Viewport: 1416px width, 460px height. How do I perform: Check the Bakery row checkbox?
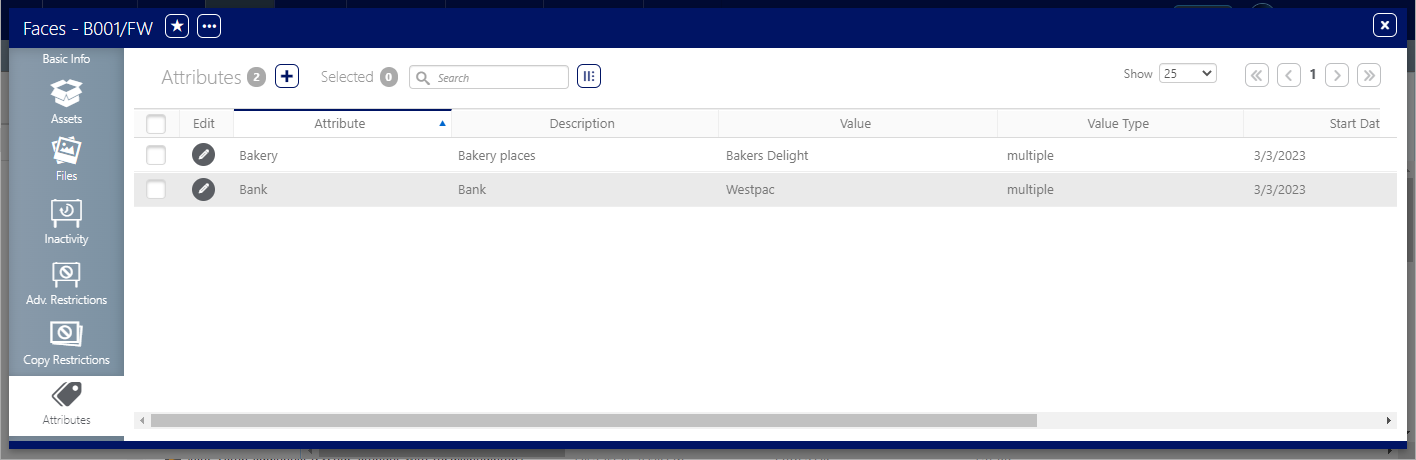(156, 155)
